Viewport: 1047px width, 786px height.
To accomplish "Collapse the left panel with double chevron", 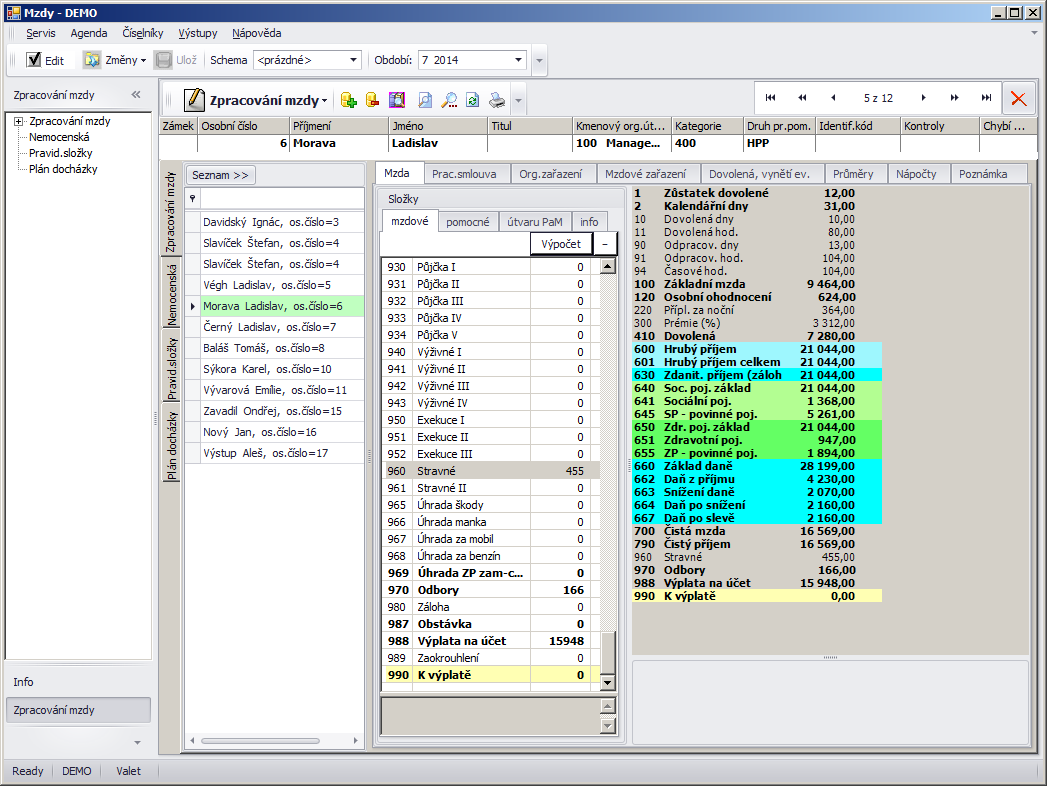I will [x=136, y=95].
